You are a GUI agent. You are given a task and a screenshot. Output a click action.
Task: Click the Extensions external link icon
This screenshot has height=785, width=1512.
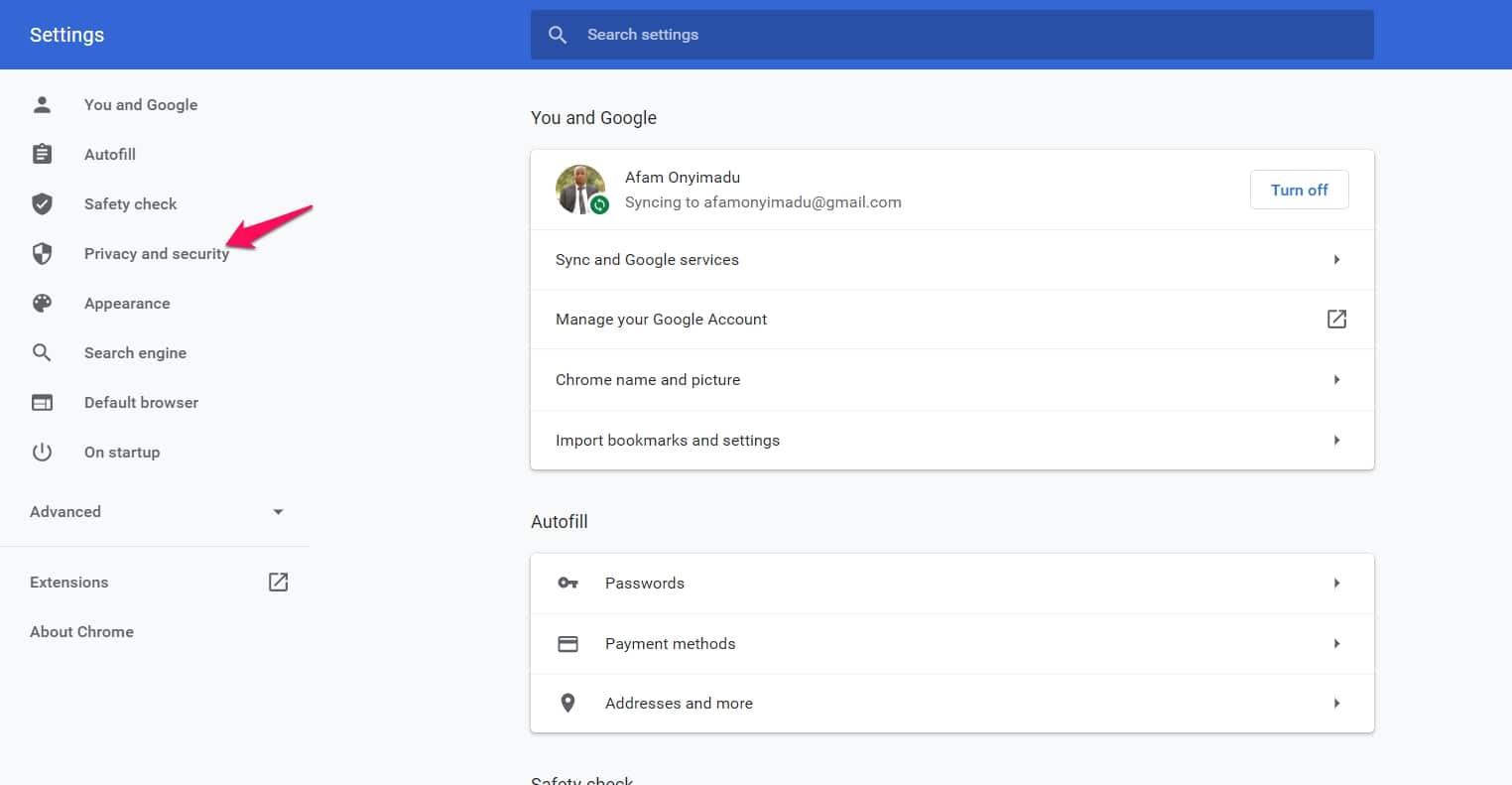click(x=279, y=582)
